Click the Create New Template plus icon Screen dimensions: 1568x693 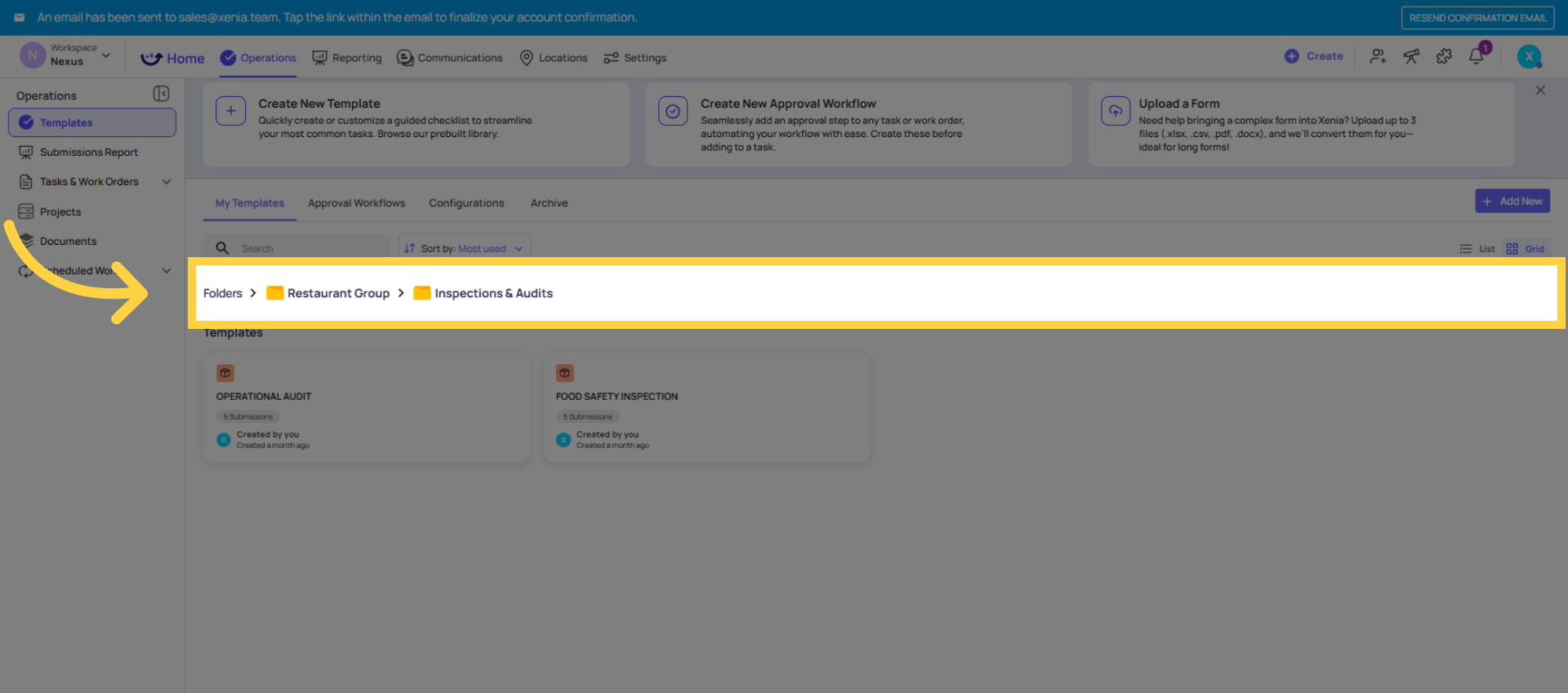231,111
